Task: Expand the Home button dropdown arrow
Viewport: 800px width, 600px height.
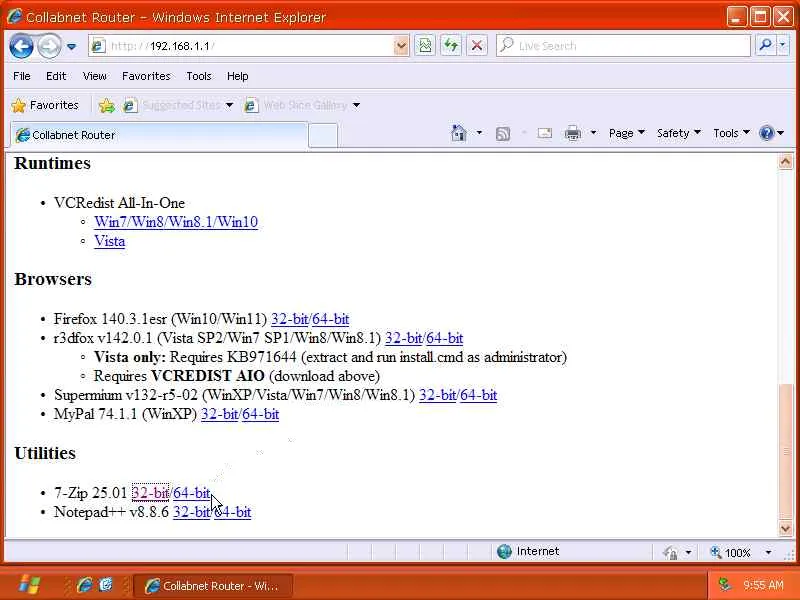Action: click(479, 133)
